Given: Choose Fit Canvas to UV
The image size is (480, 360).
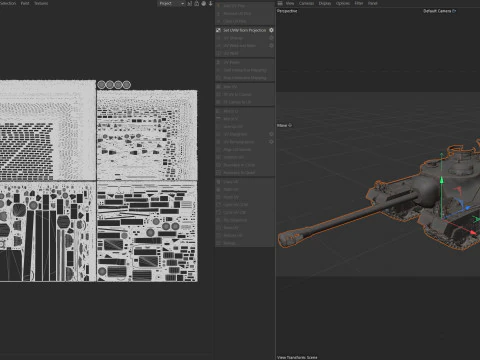Looking at the screenshot, I should [x=245, y=102].
